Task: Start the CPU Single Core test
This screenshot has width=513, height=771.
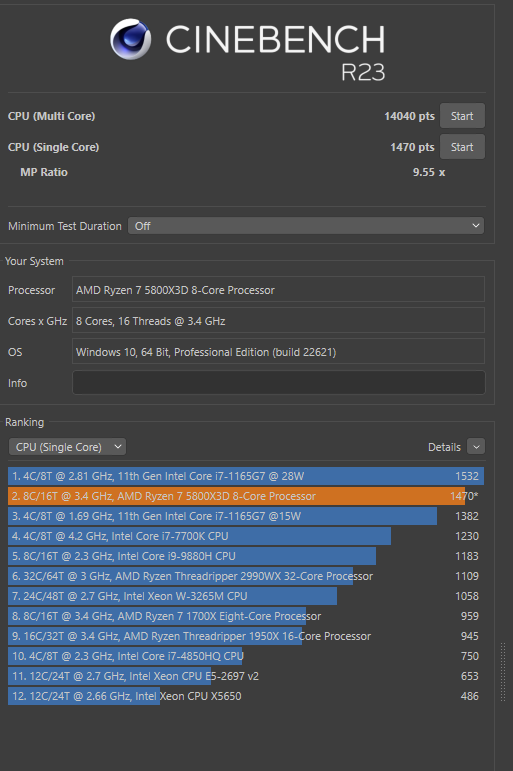Action: 462,147
